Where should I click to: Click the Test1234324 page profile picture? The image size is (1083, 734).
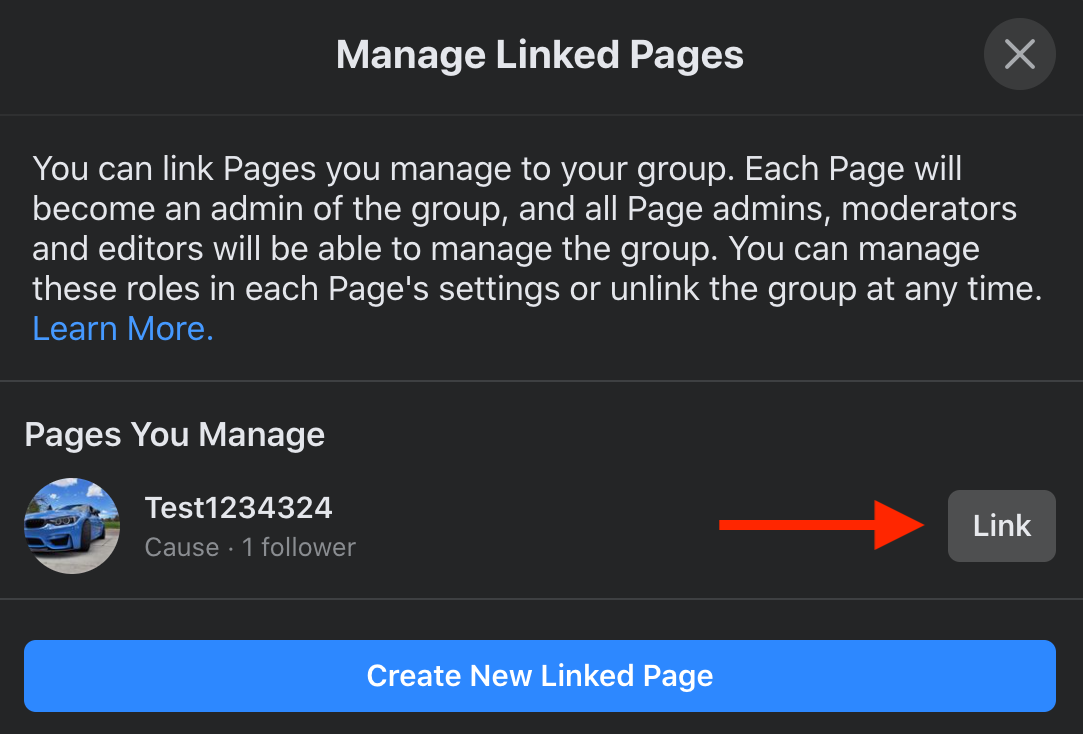coord(72,526)
